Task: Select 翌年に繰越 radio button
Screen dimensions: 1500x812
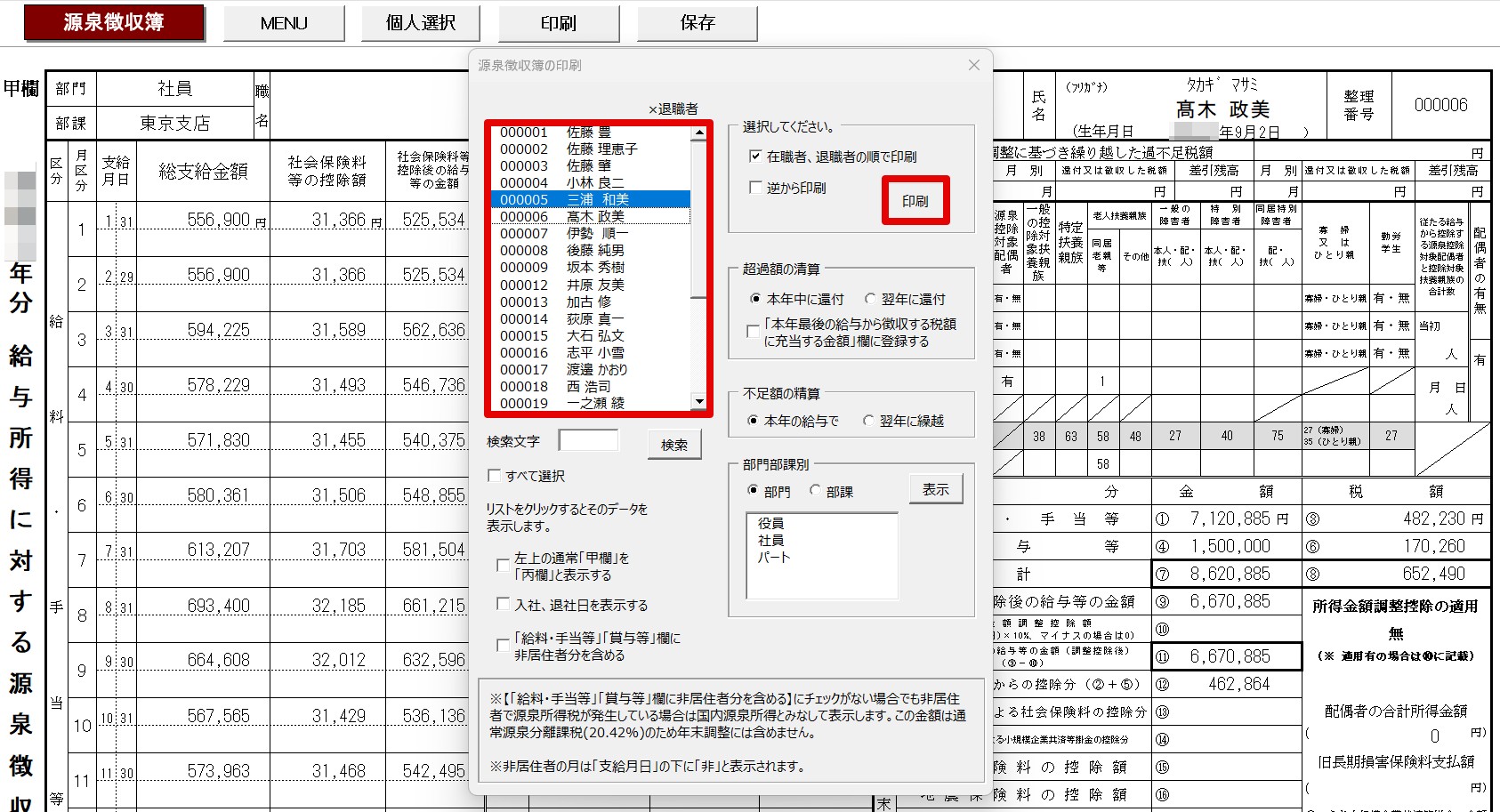Action: click(x=868, y=421)
